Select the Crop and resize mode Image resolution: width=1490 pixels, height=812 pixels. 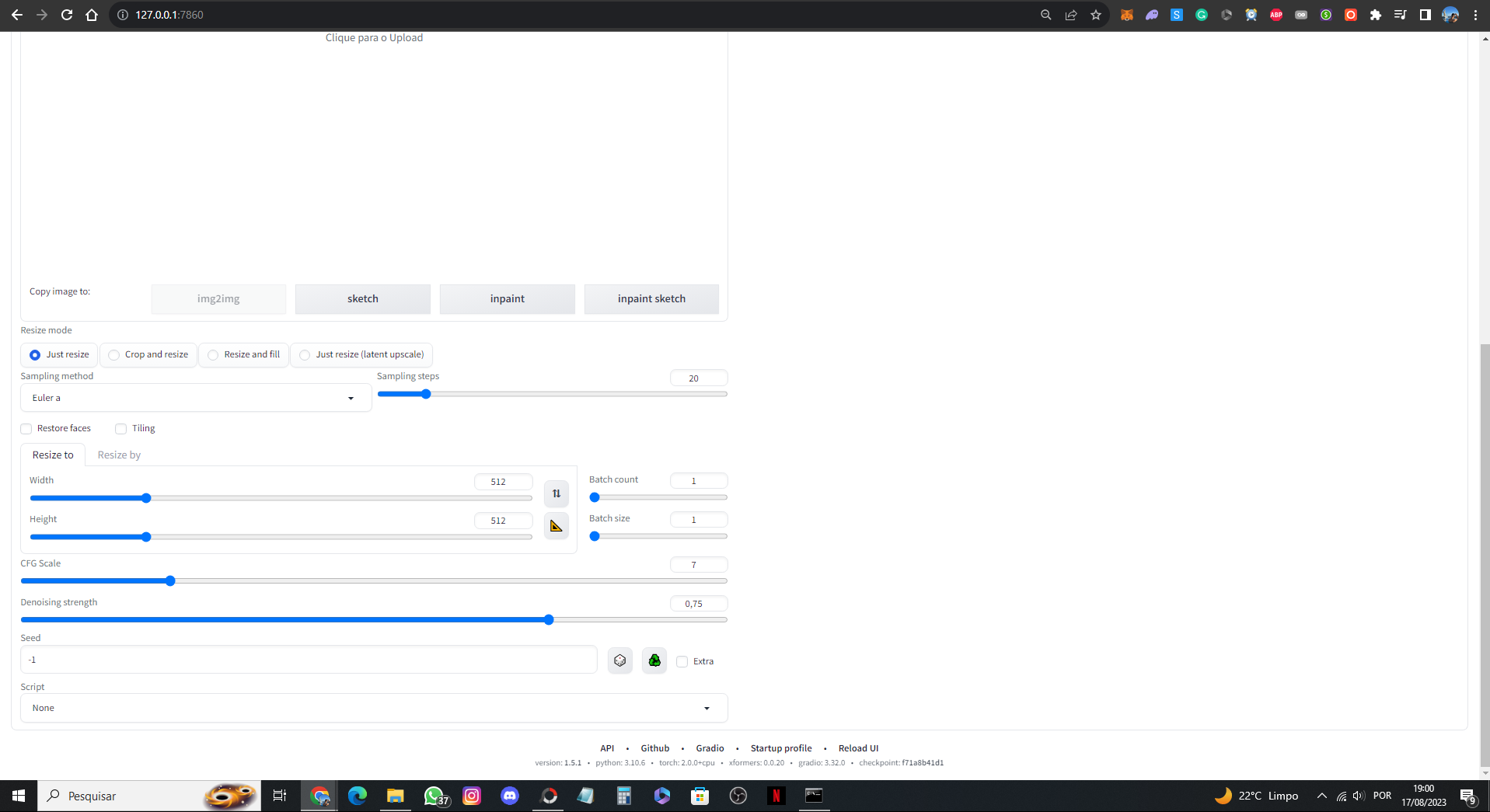[113, 355]
